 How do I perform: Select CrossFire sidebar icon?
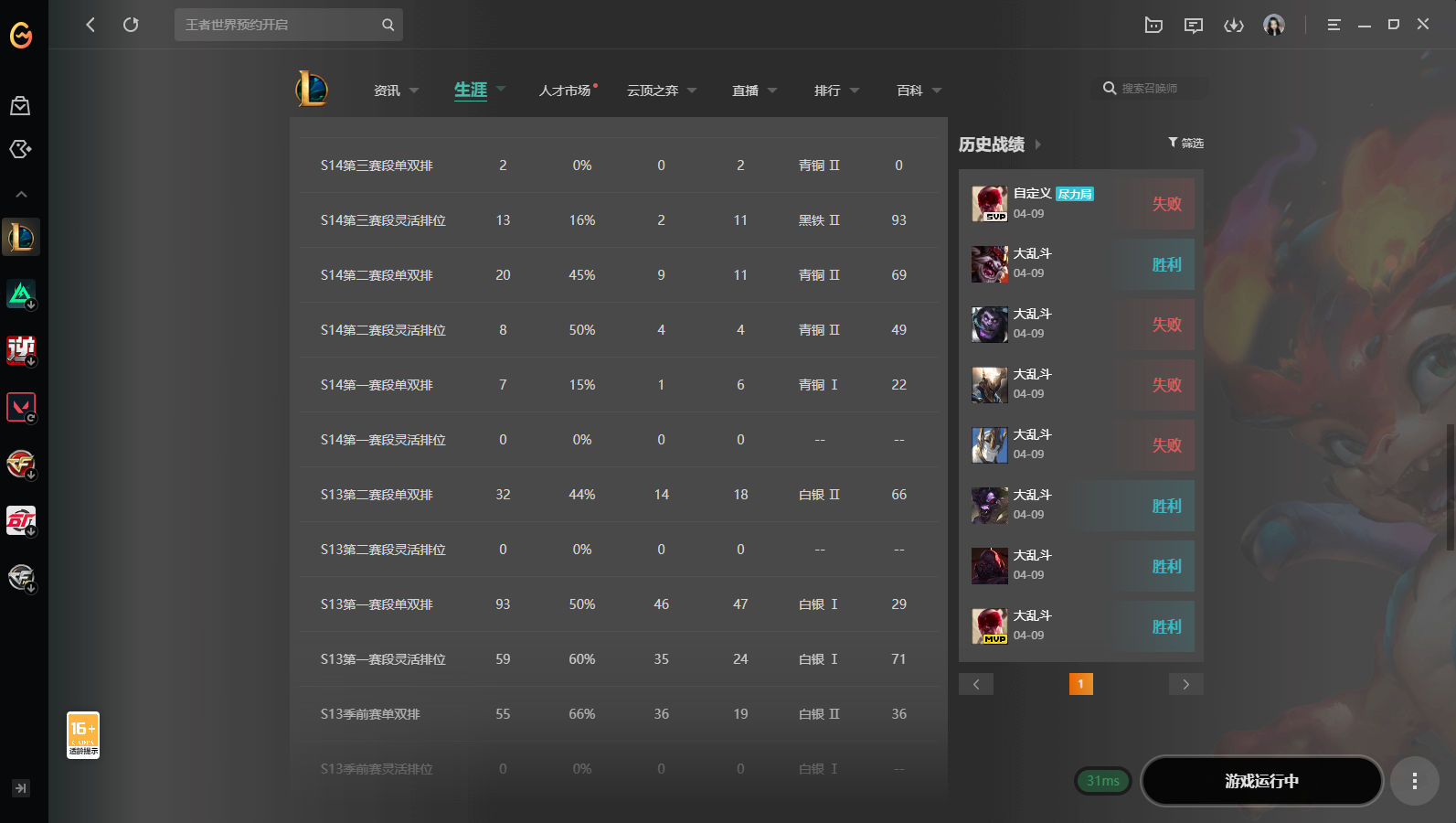pos(21,464)
